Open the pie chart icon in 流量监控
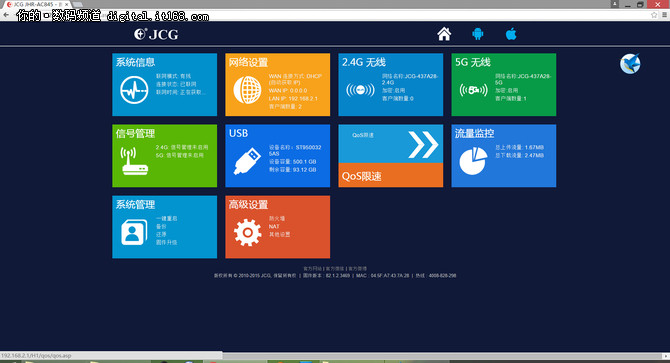 [x=473, y=161]
